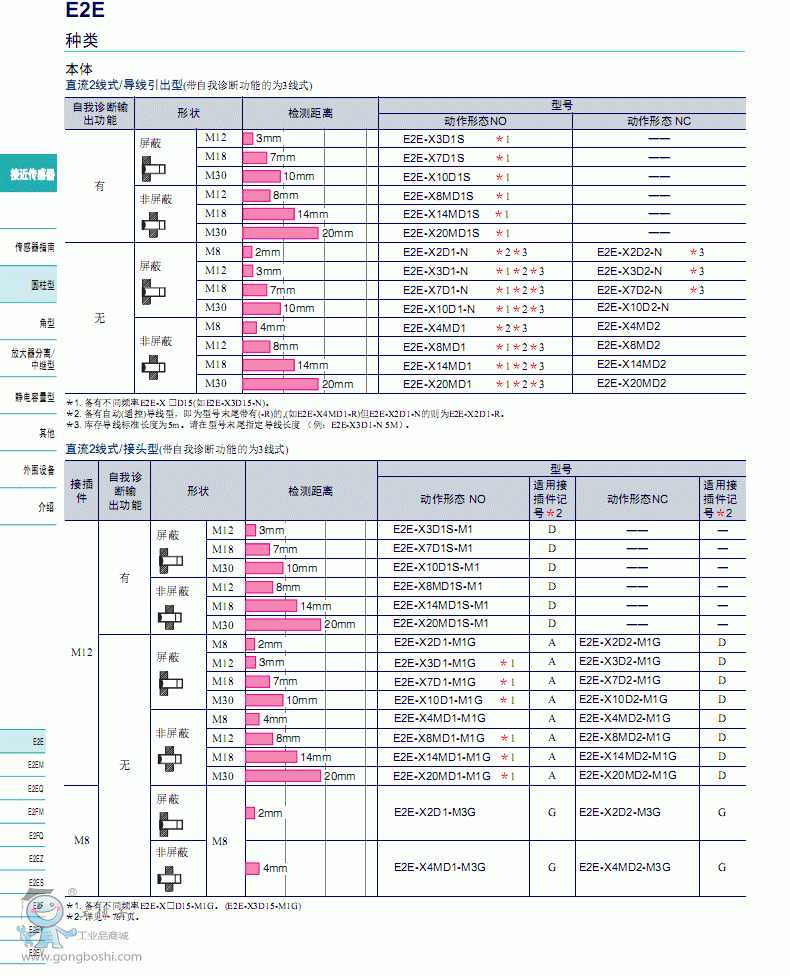Select connector model E2E-X20MD1S-M1
This screenshot has width=790, height=976.
pyautogui.click(x=441, y=623)
